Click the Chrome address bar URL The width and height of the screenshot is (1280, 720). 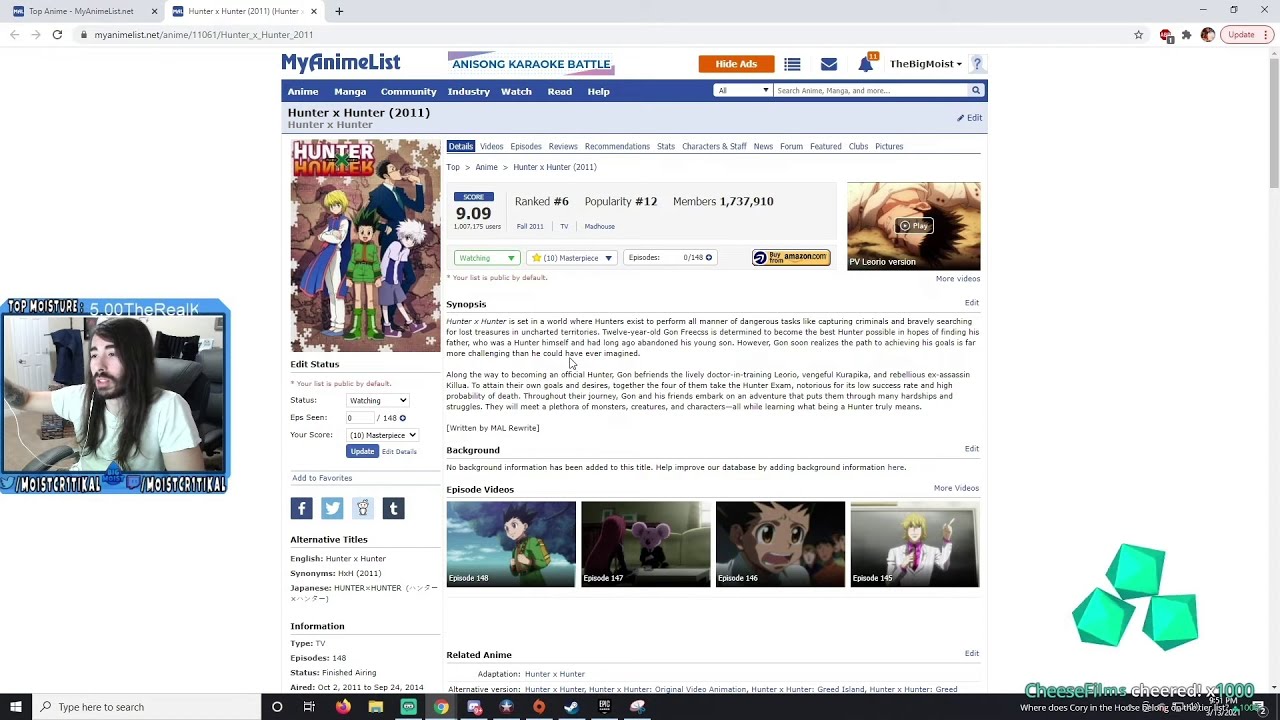coord(203,35)
